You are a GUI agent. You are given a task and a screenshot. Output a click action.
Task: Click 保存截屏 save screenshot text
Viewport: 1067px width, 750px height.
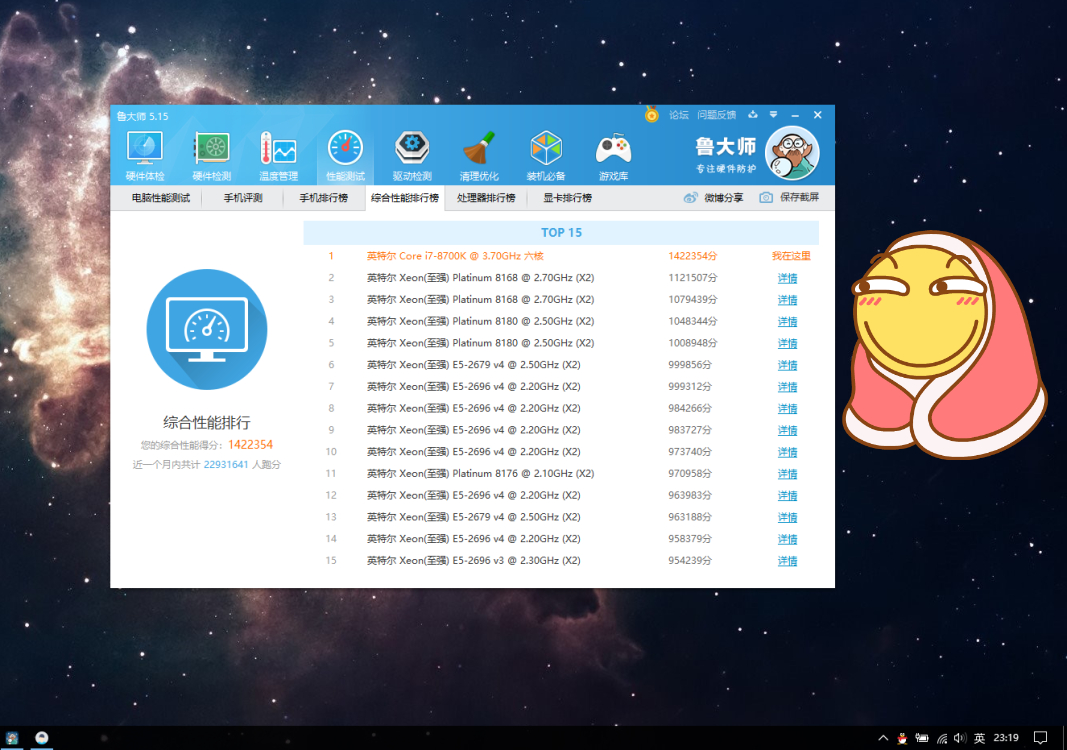pos(800,197)
